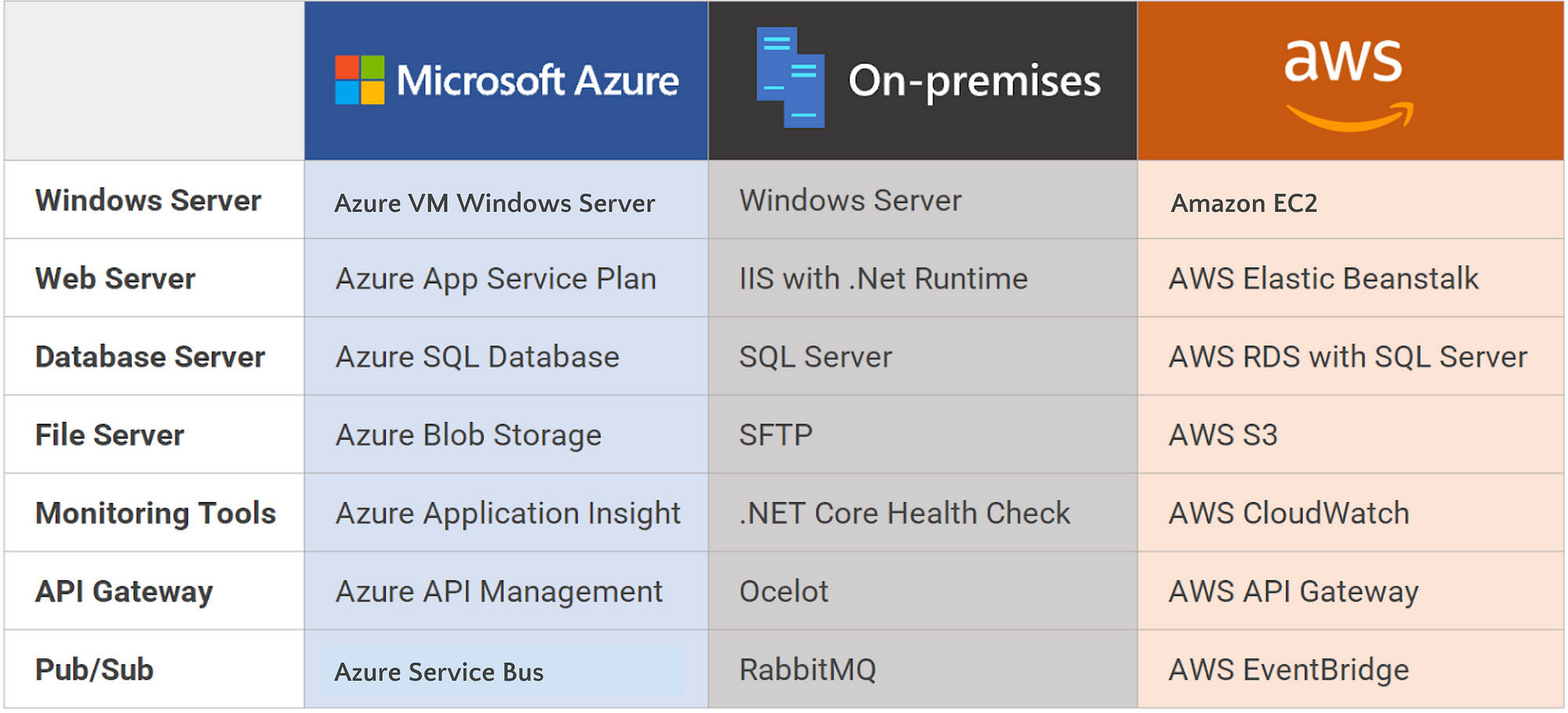Select the On-premises header text

[x=975, y=82]
